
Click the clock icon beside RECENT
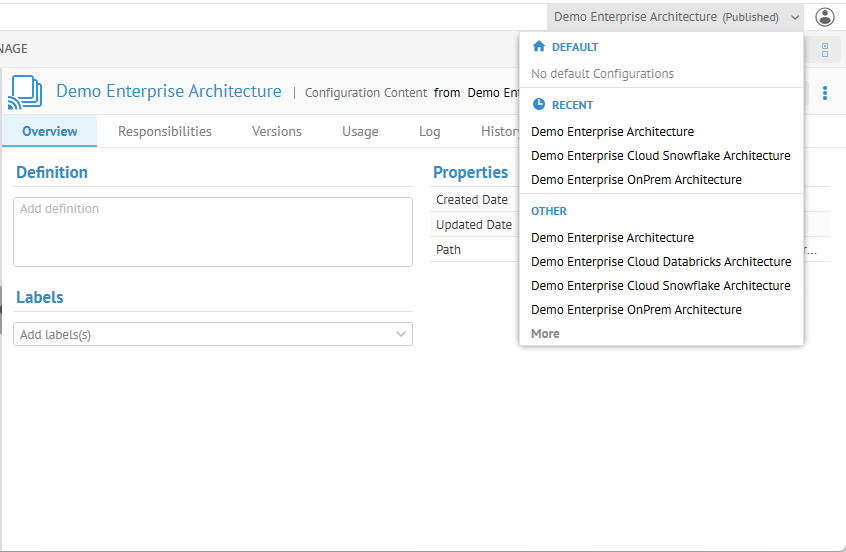tap(539, 105)
